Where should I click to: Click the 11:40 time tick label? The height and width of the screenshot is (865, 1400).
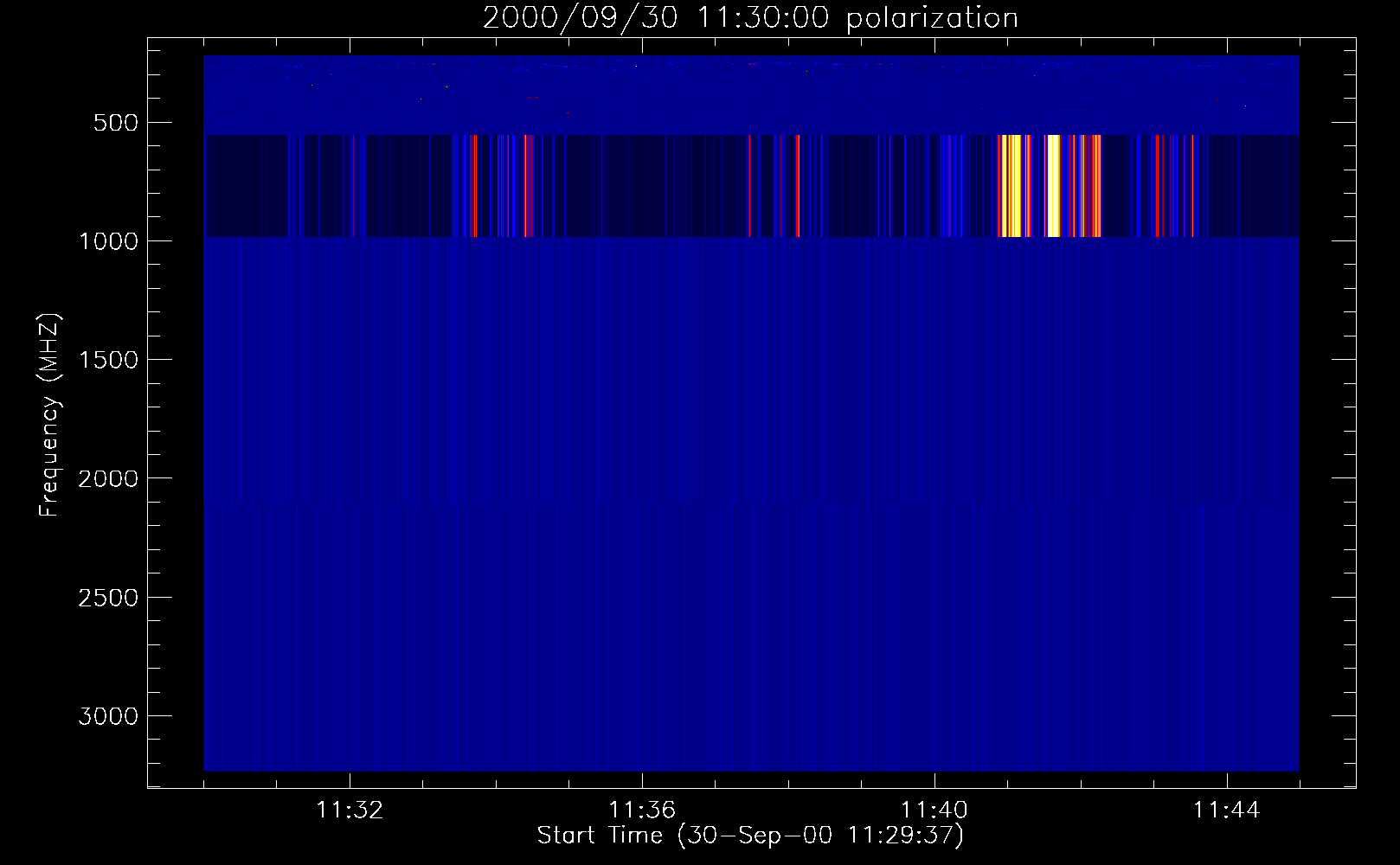pyautogui.click(x=934, y=811)
